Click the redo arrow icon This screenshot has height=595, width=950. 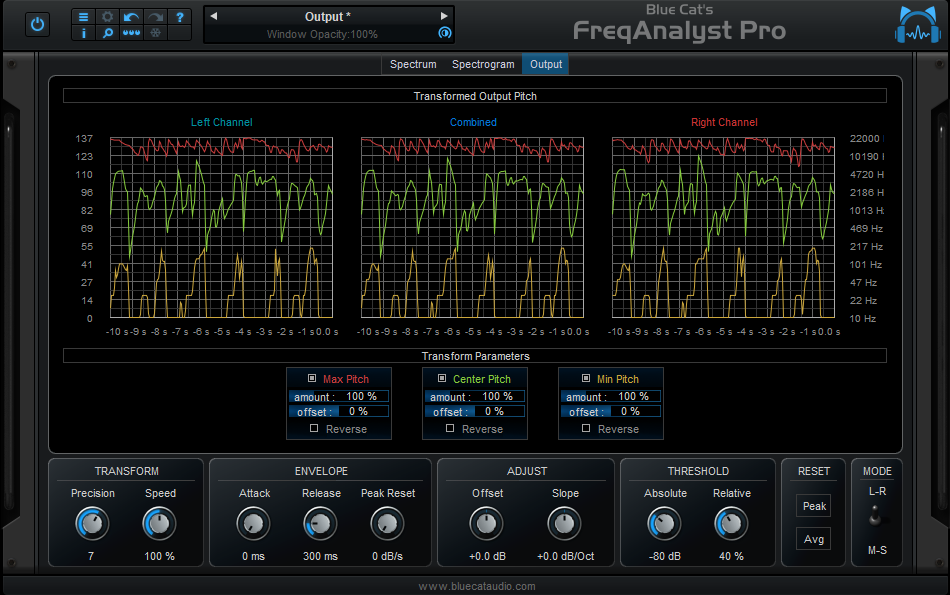[x=155, y=17]
